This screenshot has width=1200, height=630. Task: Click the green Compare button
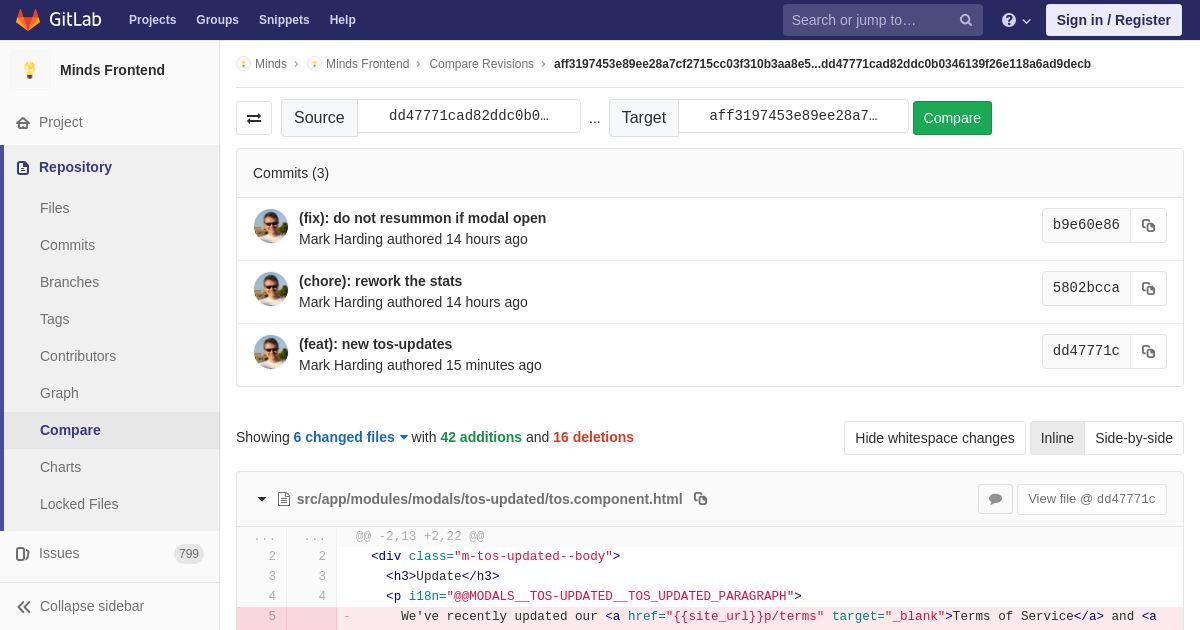[952, 118]
